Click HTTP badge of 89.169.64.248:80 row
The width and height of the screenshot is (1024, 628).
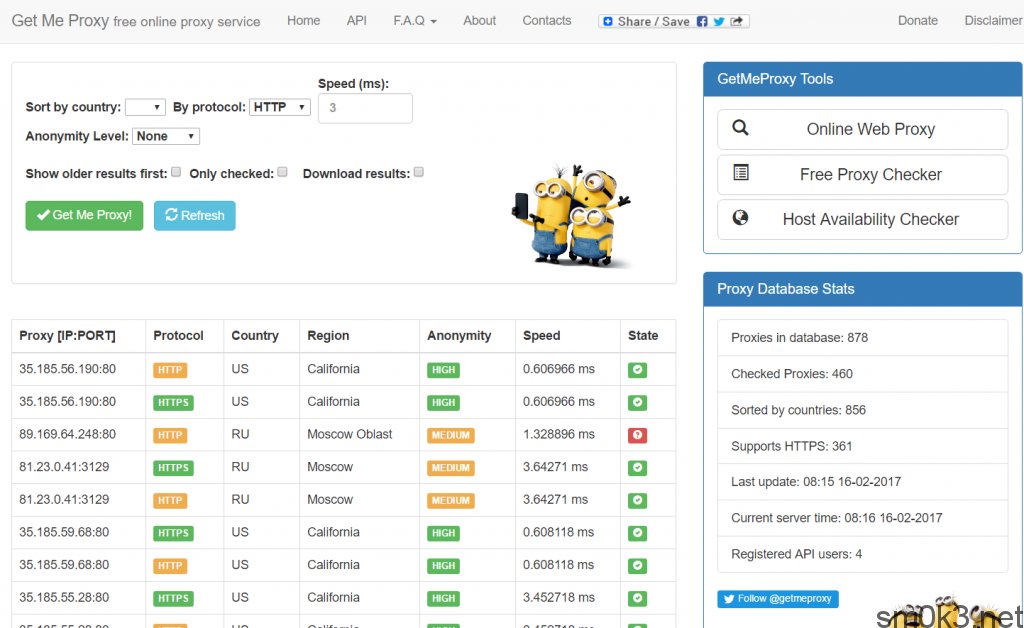pos(170,435)
